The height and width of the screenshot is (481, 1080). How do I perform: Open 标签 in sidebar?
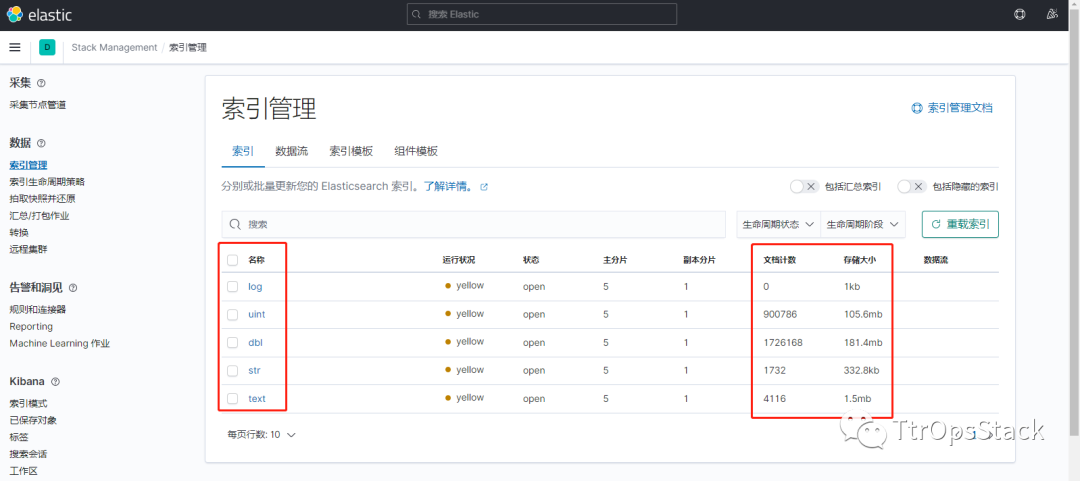tap(19, 438)
